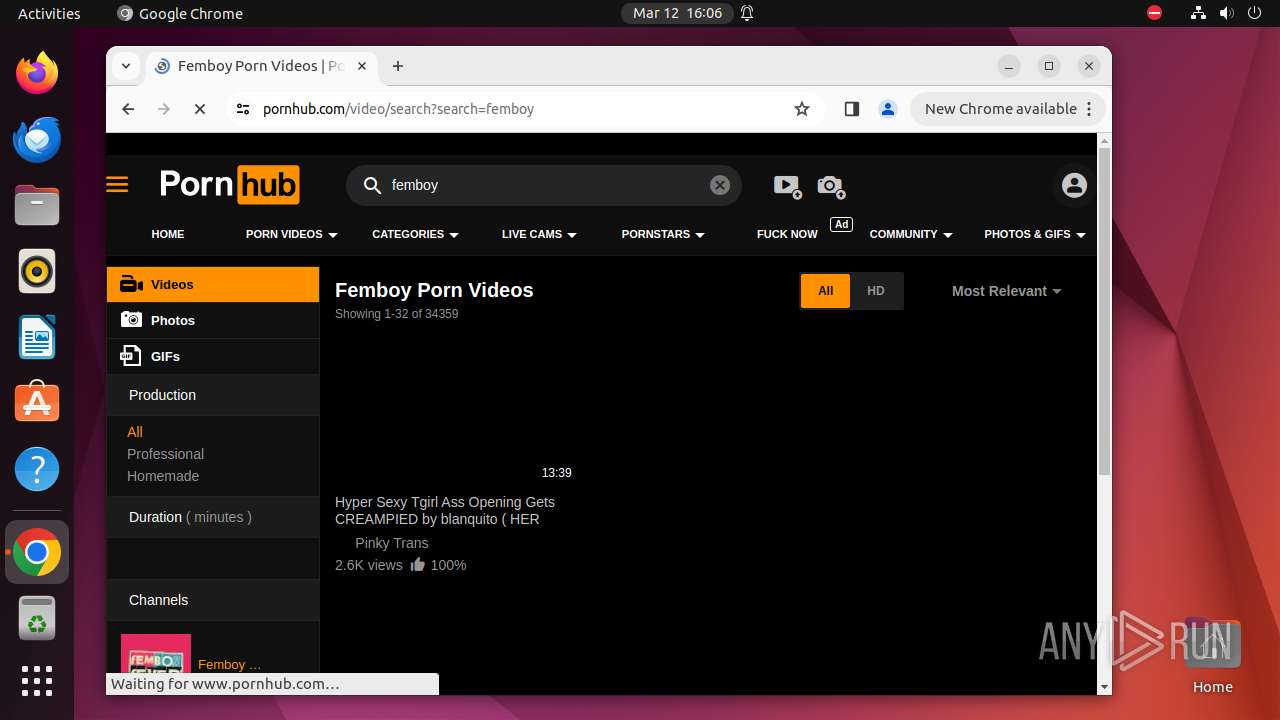
Task: Launch Thunderbird Mail from the dock
Action: [37, 139]
